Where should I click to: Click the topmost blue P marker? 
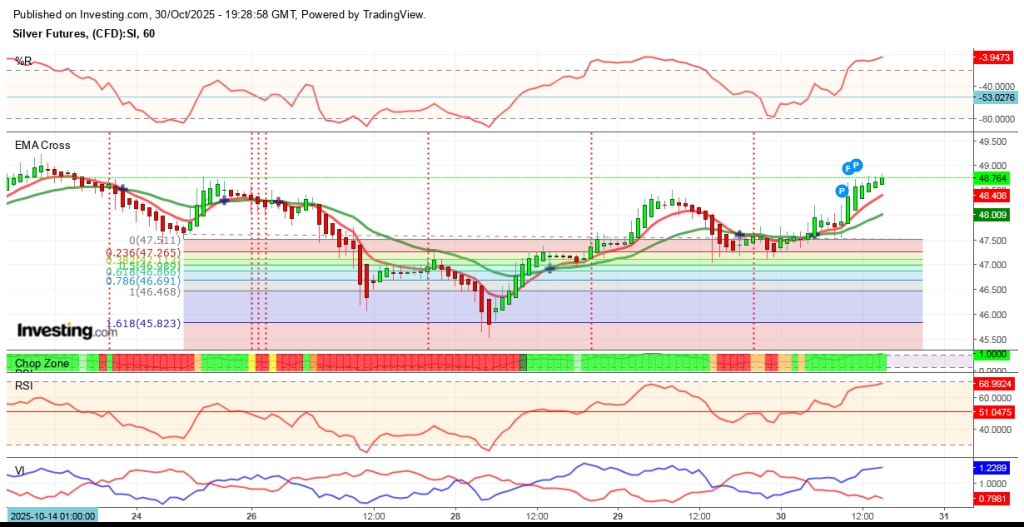coord(857,165)
